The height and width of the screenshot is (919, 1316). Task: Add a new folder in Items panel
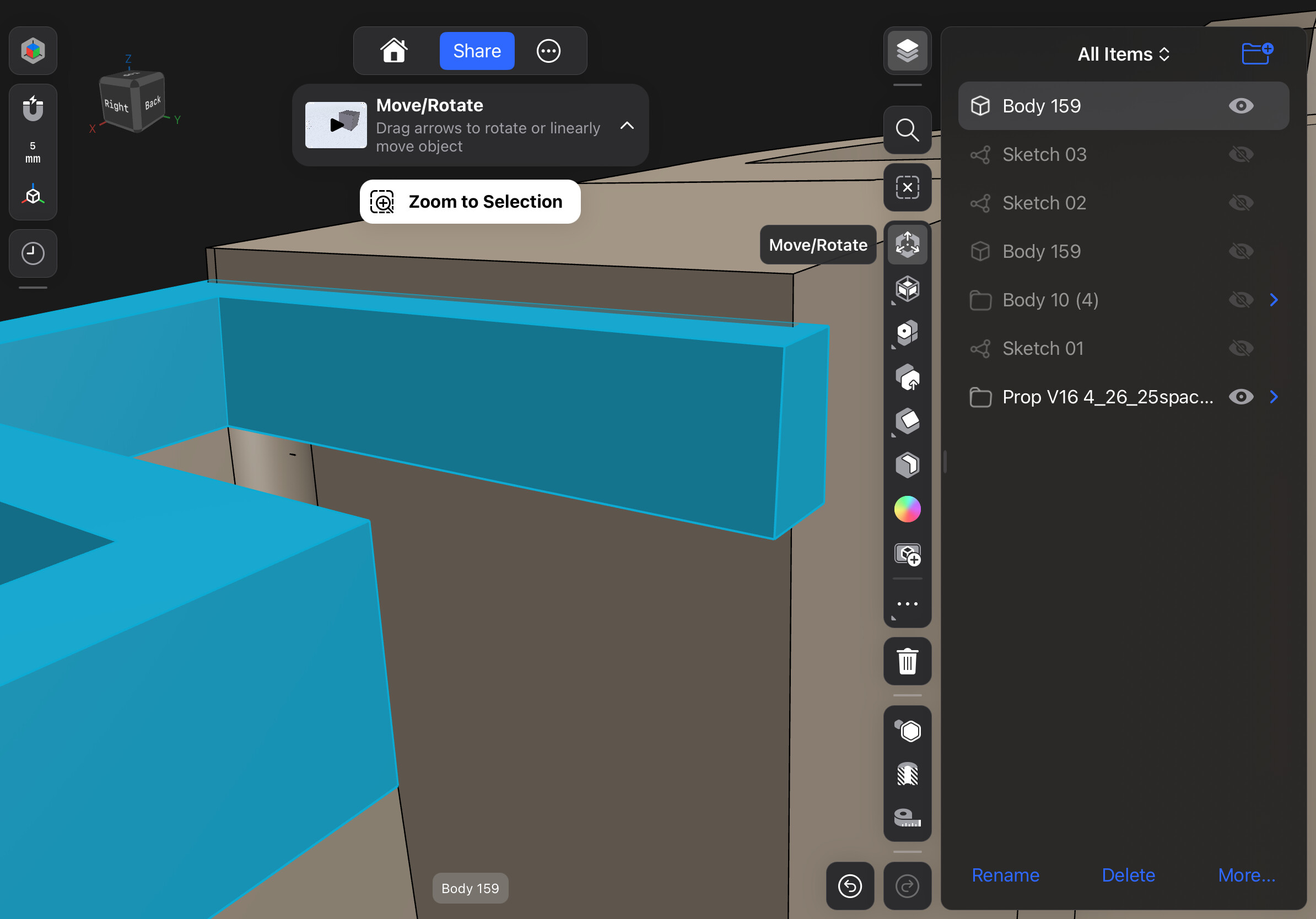(1256, 54)
